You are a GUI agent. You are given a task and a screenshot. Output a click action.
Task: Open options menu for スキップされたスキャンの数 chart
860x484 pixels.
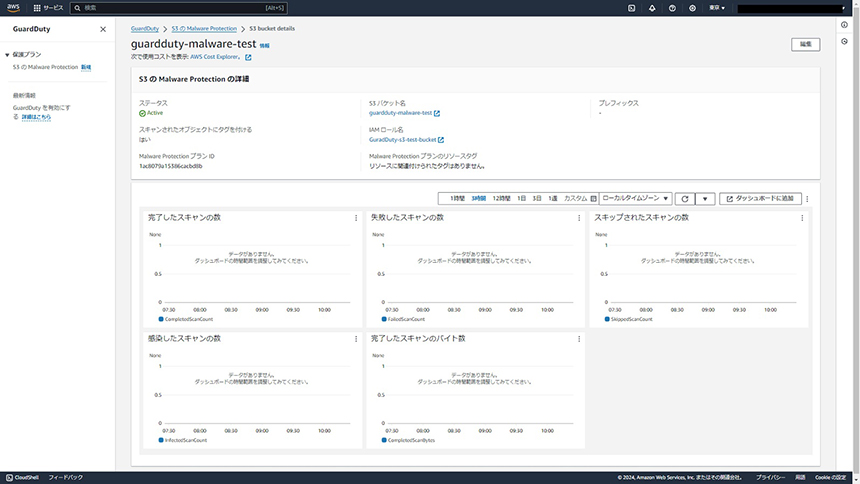coord(802,218)
